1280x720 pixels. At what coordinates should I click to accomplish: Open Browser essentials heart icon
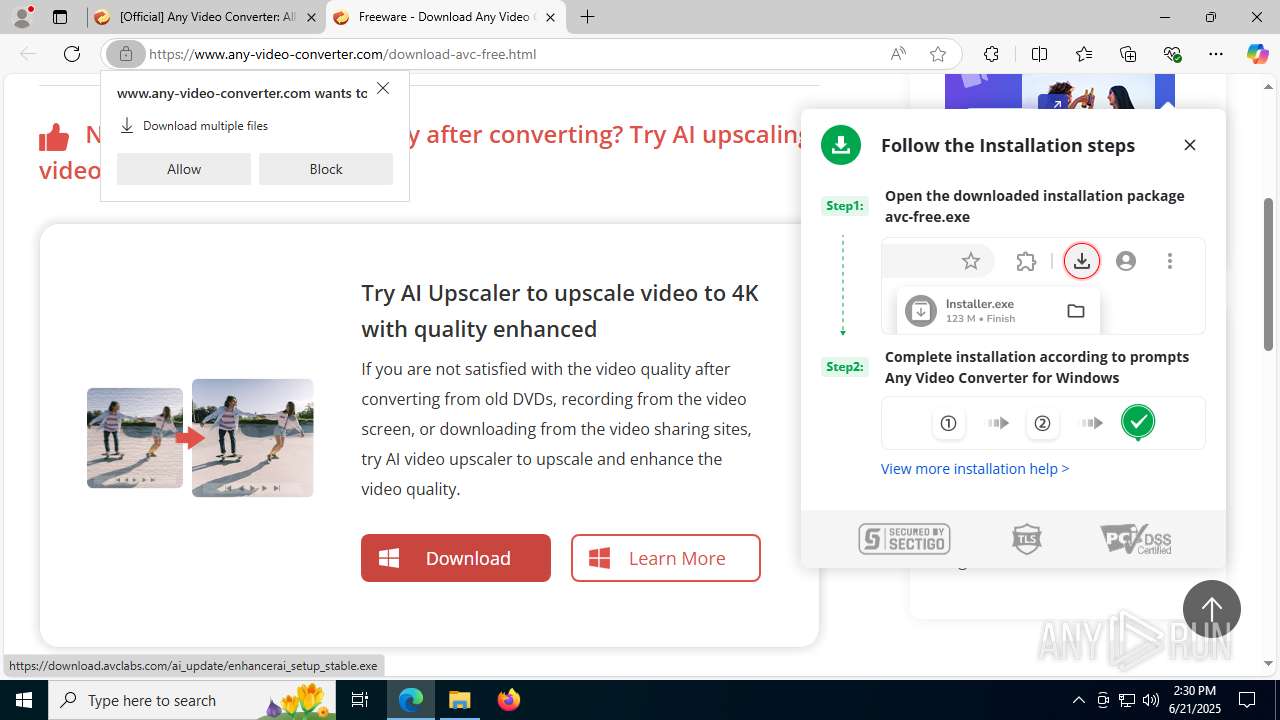[x=1172, y=54]
